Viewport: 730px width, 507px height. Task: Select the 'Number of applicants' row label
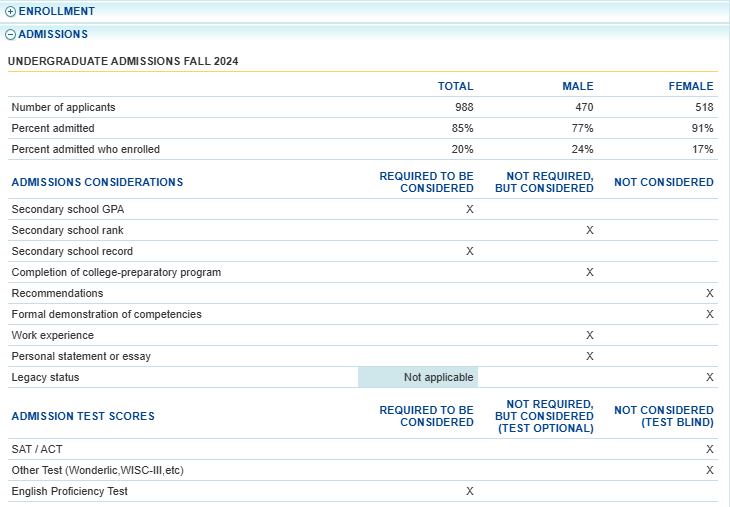63,107
